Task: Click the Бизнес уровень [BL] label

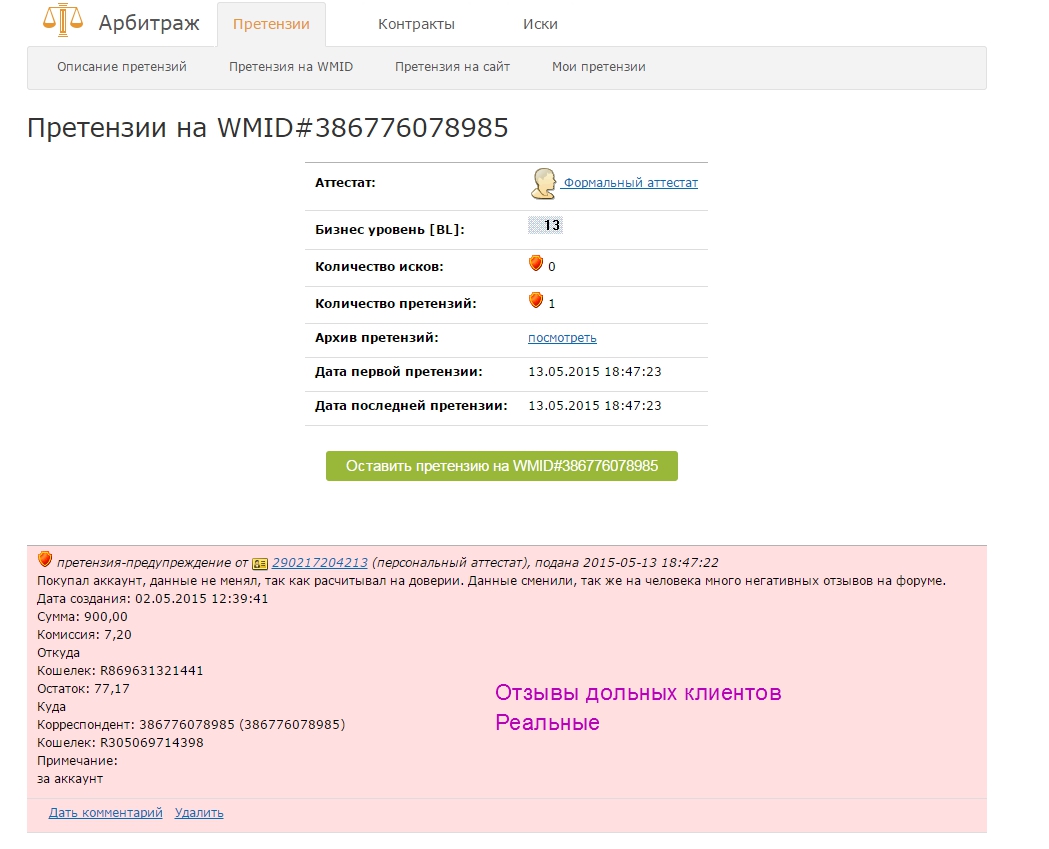Action: 389,229
